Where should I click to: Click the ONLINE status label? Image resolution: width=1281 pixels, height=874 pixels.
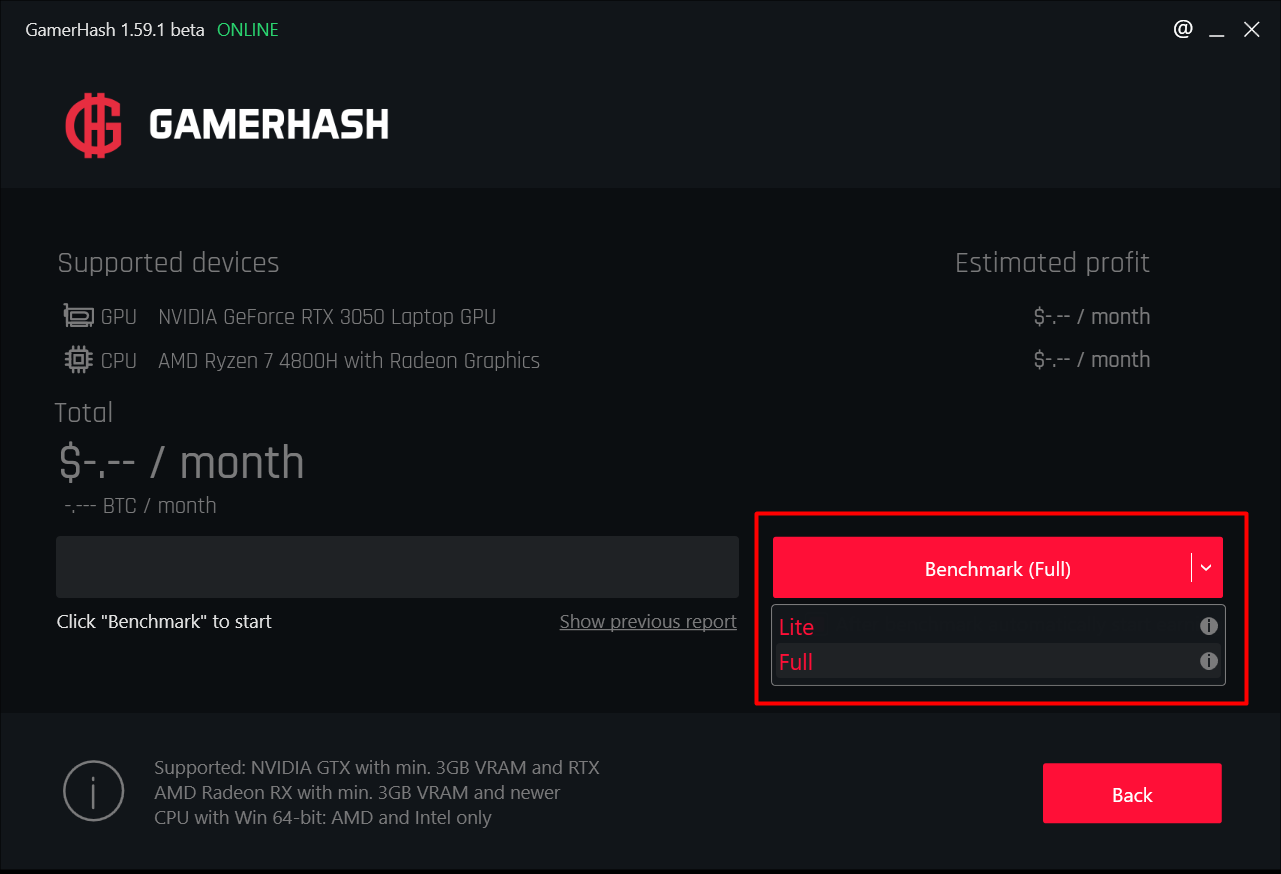[x=248, y=30]
